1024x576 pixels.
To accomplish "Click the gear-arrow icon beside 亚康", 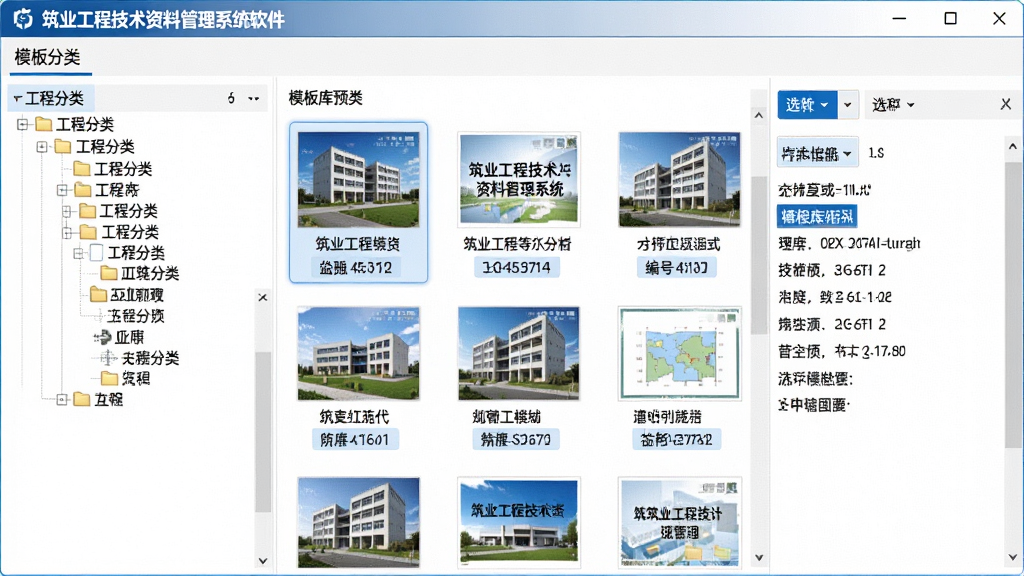I will click(103, 337).
